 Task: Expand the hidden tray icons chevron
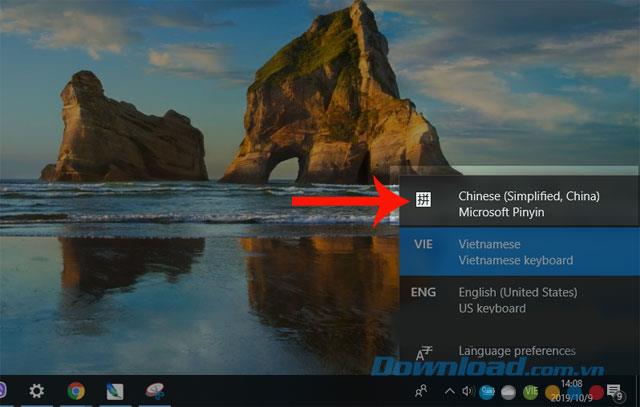click(449, 391)
